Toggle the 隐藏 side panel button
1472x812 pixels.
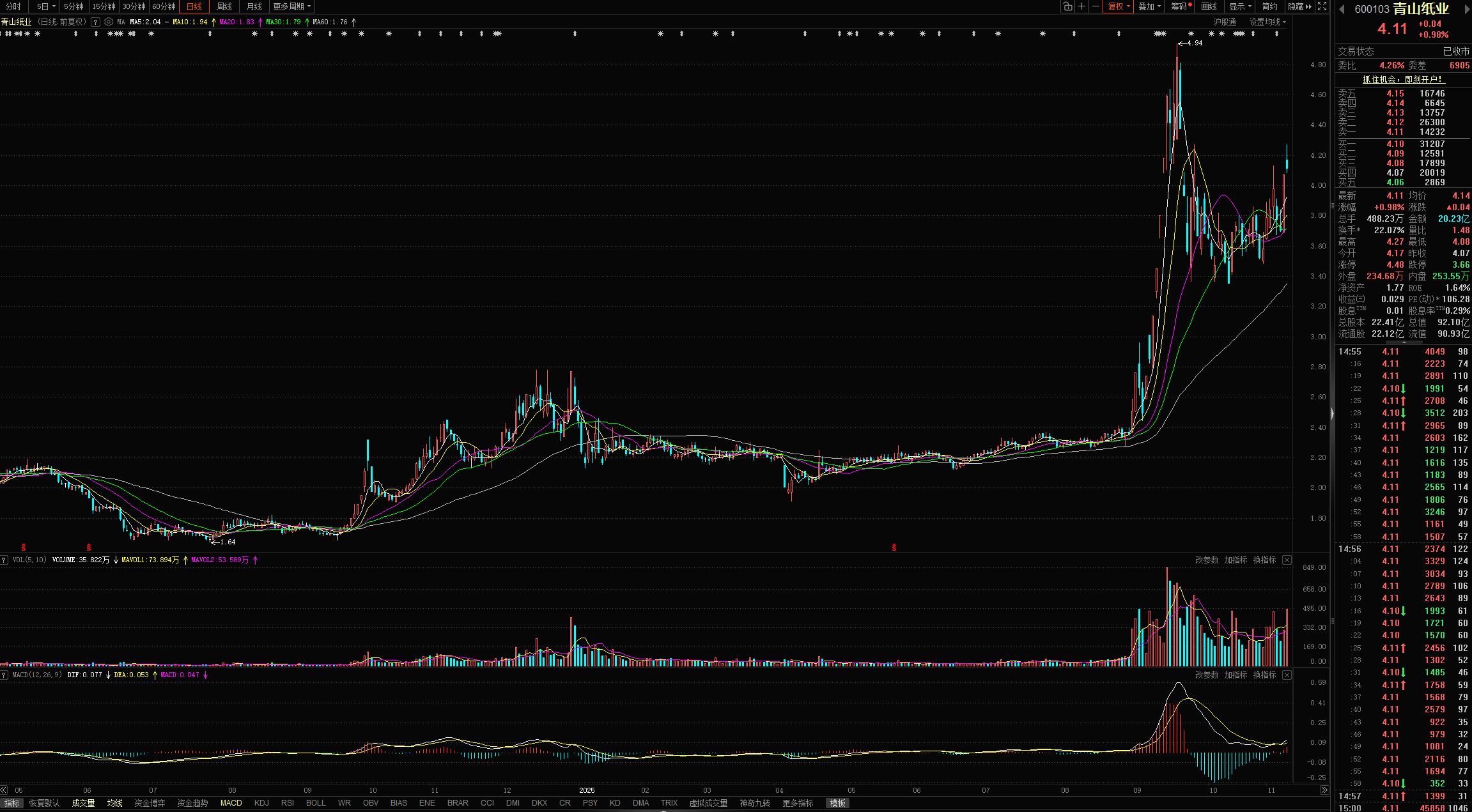(1299, 6)
